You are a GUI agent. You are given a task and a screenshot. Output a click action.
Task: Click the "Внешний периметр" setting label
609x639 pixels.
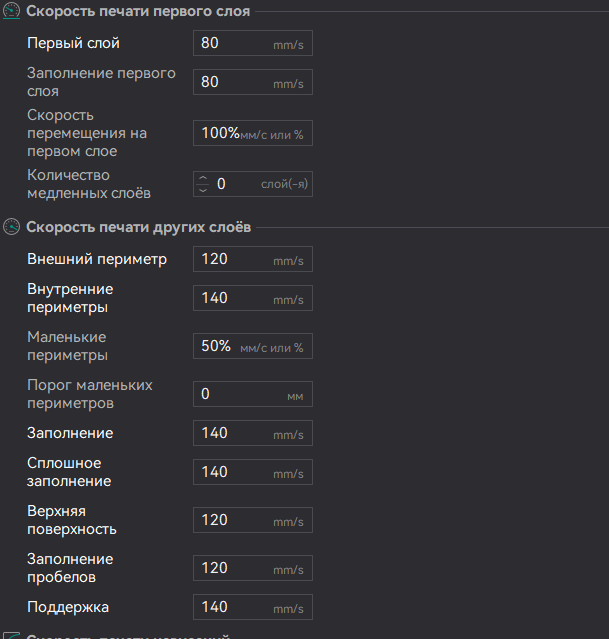pos(97,260)
